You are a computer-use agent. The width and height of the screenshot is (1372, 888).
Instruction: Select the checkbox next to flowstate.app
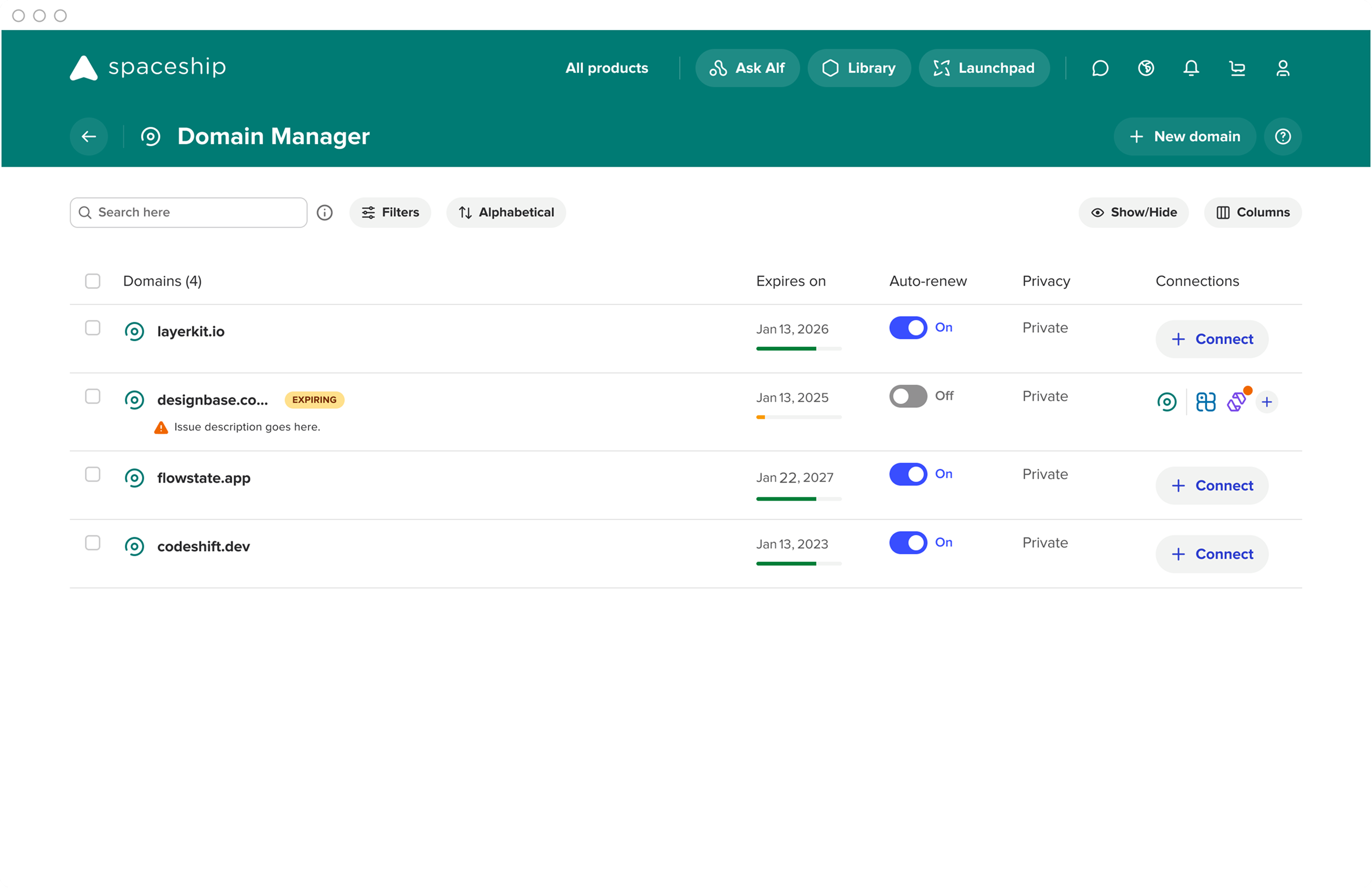tap(92, 475)
